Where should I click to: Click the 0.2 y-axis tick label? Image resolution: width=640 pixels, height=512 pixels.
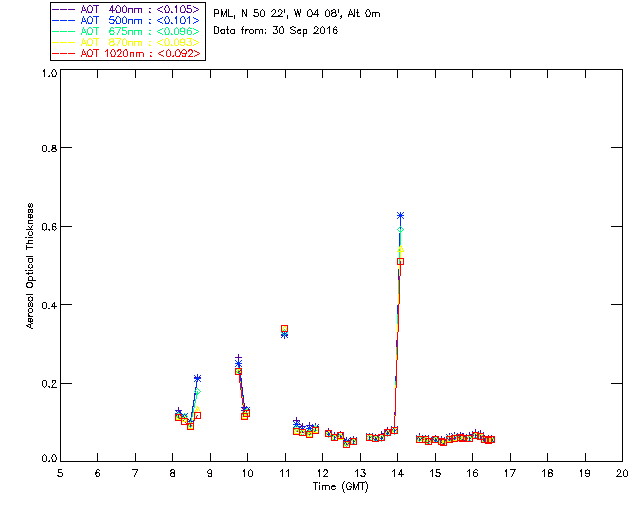[49, 383]
